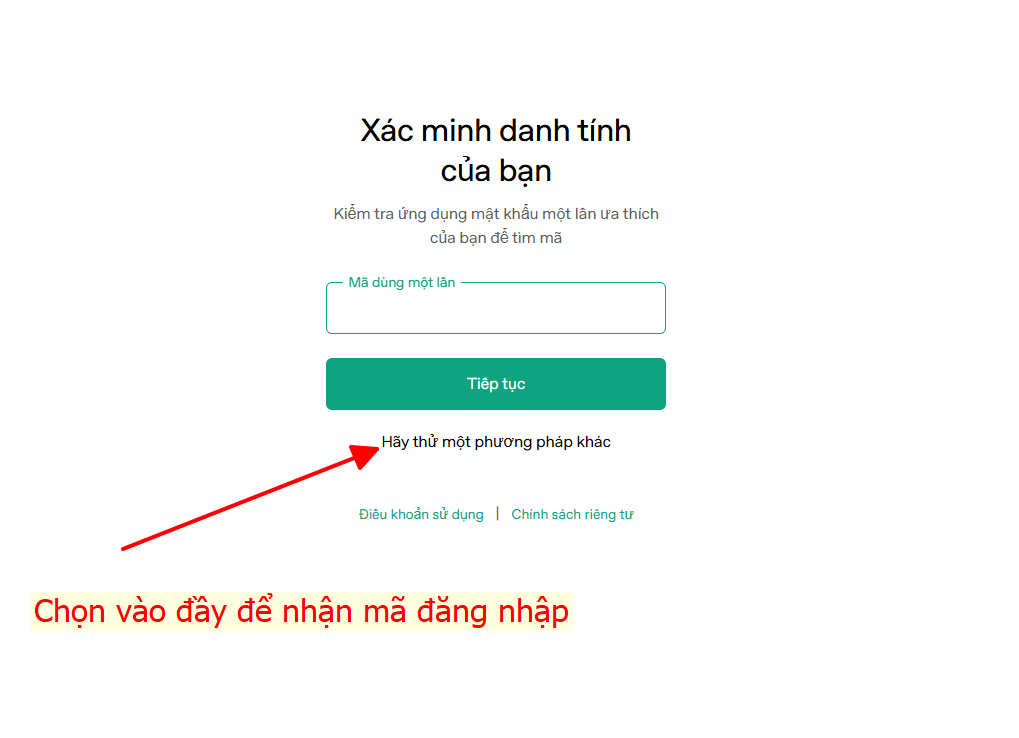Click the word Điều in the terms link
This screenshot has width=1019, height=738.
373,515
